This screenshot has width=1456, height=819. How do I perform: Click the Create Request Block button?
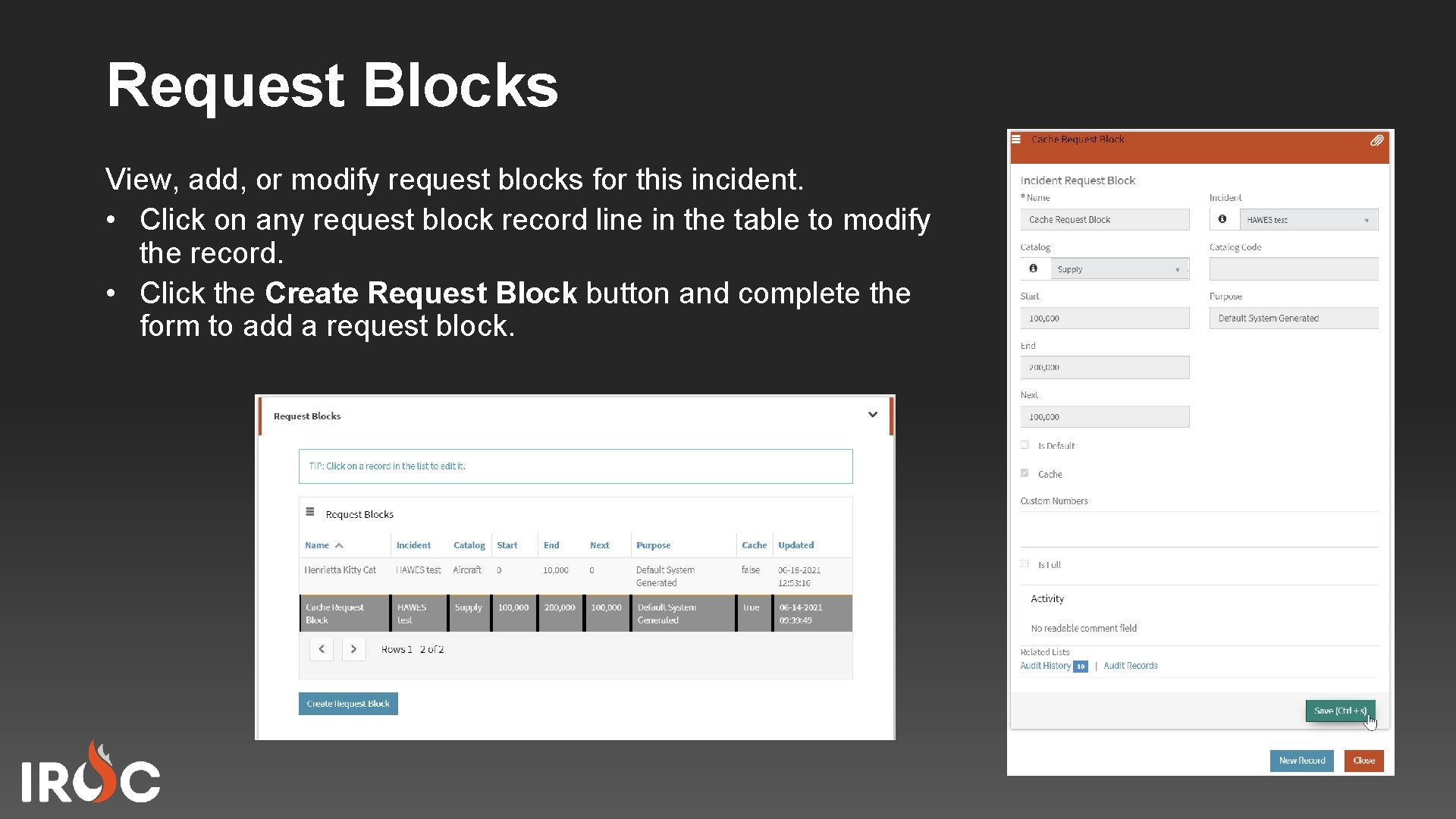[348, 703]
